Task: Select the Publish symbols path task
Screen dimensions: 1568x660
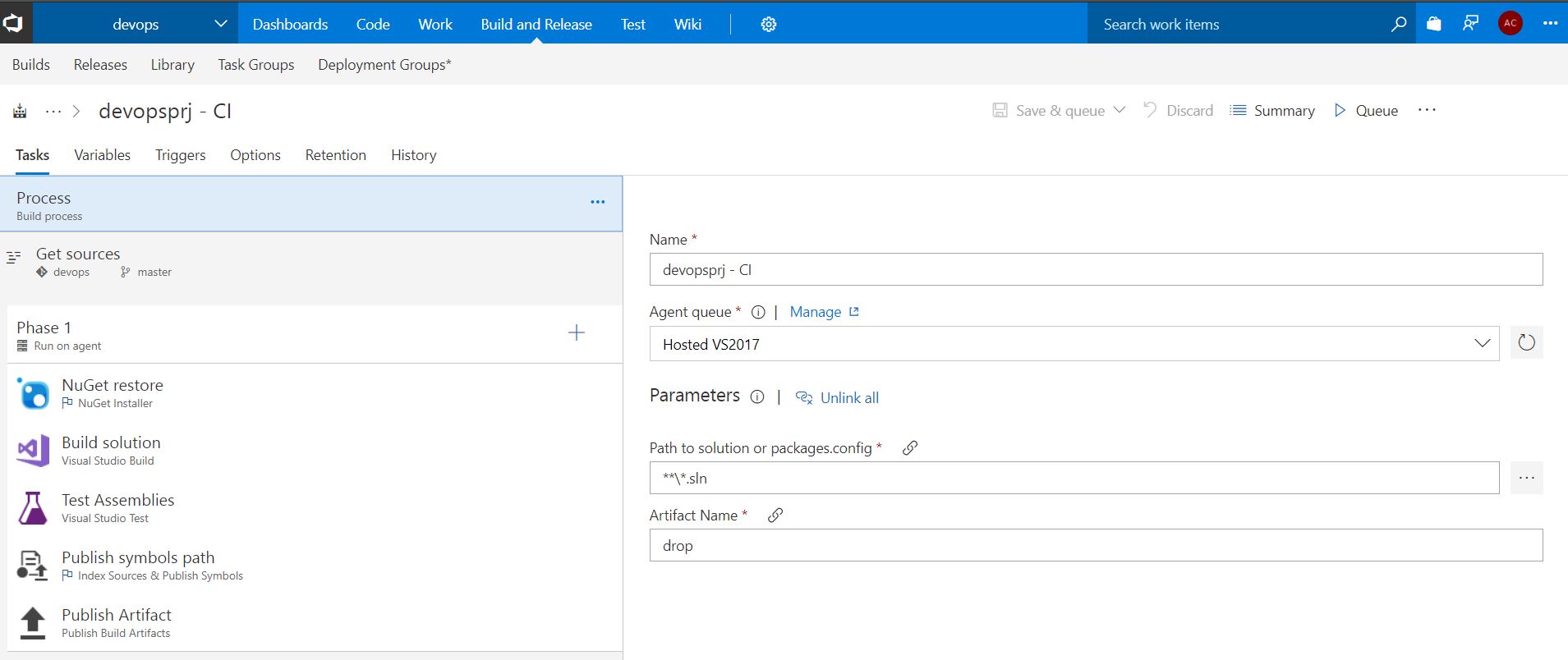Action: (315, 565)
